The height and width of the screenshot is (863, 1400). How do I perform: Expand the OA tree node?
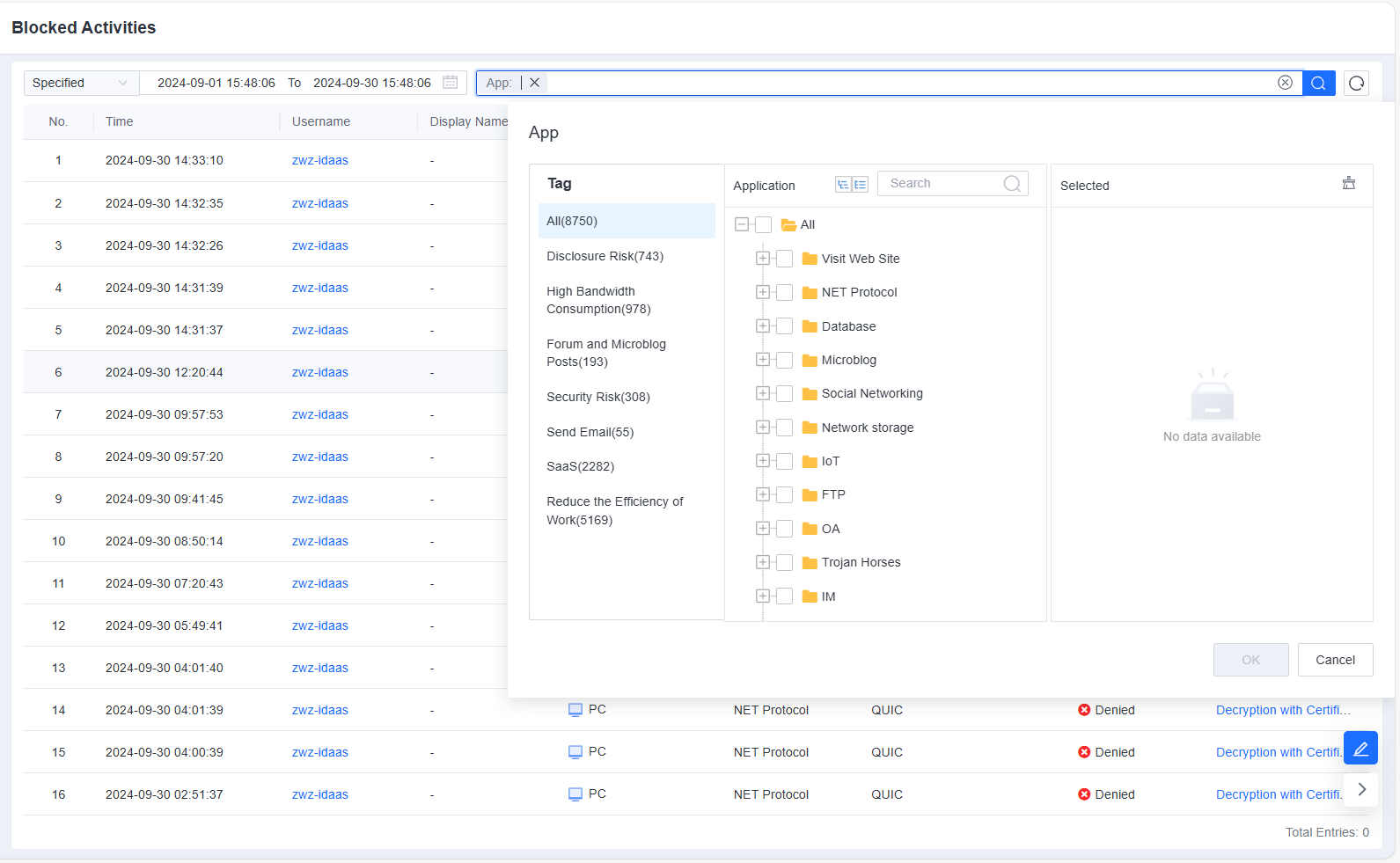763,529
